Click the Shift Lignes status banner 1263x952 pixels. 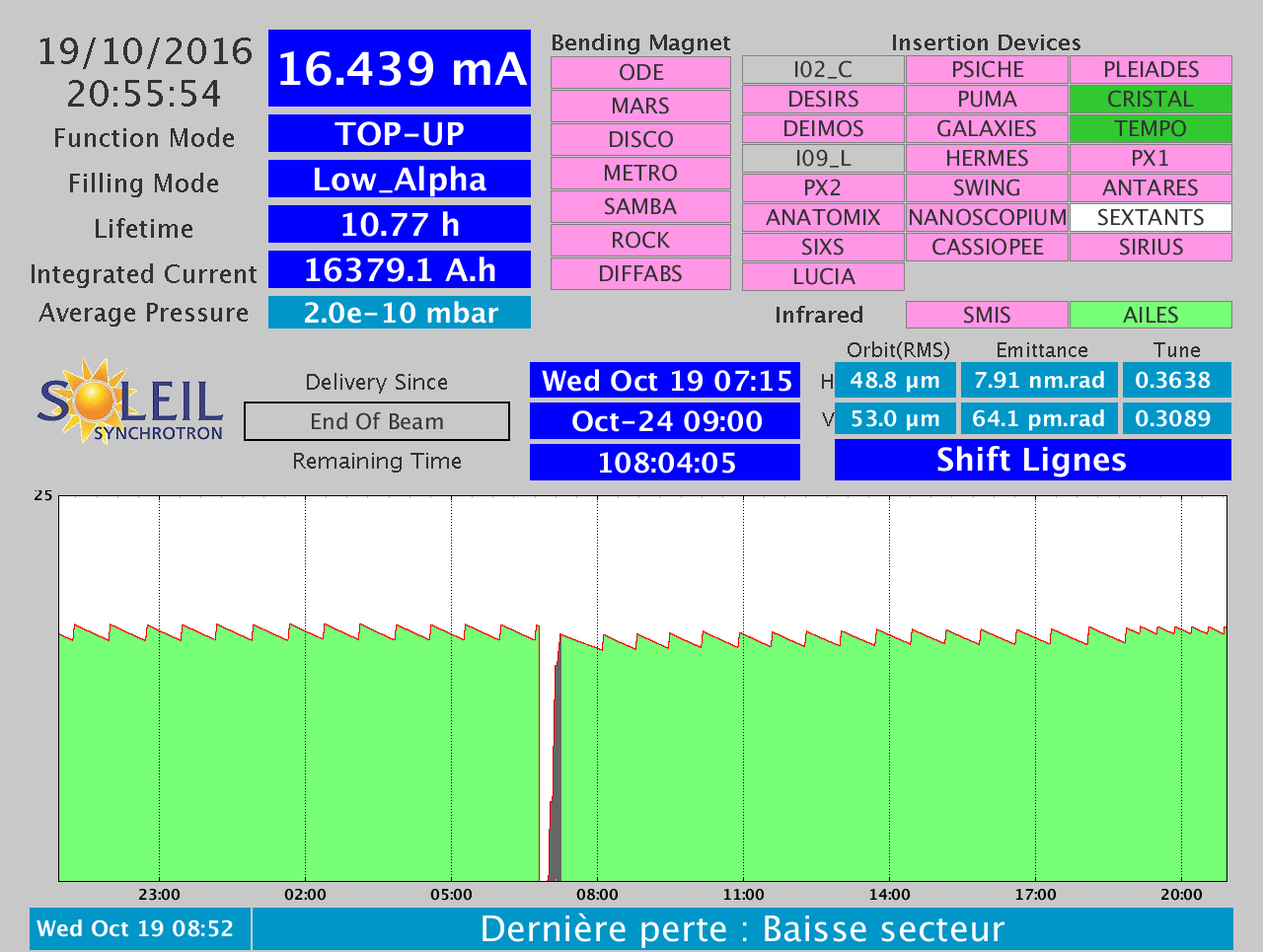point(1033,460)
